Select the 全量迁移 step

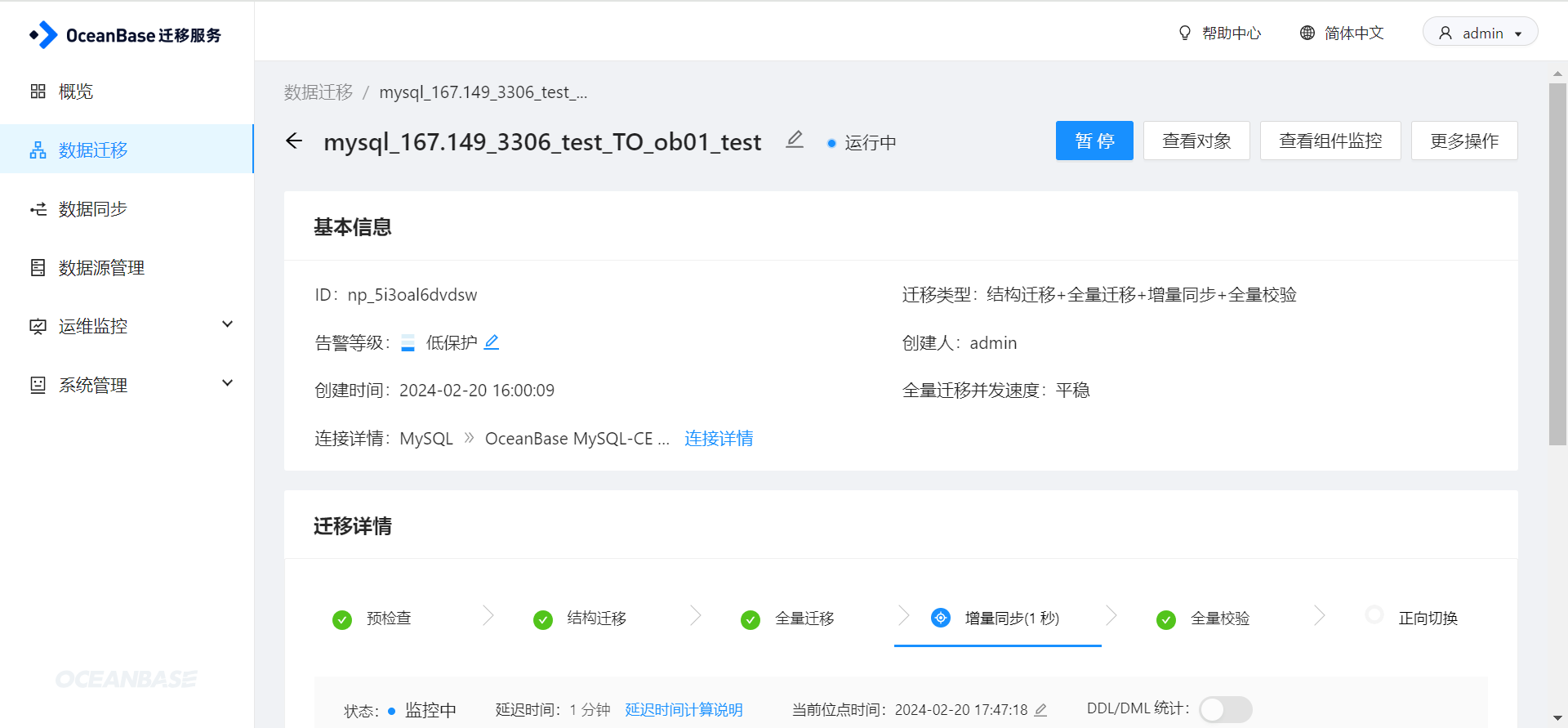tap(804, 619)
